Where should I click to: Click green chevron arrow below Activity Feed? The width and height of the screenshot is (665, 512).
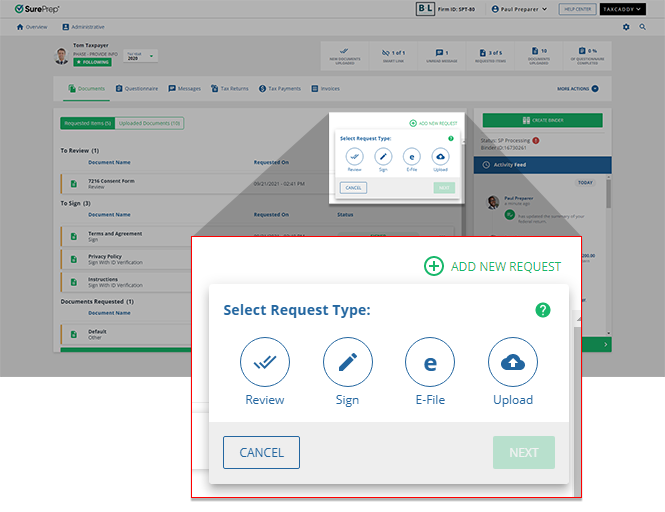point(605,344)
